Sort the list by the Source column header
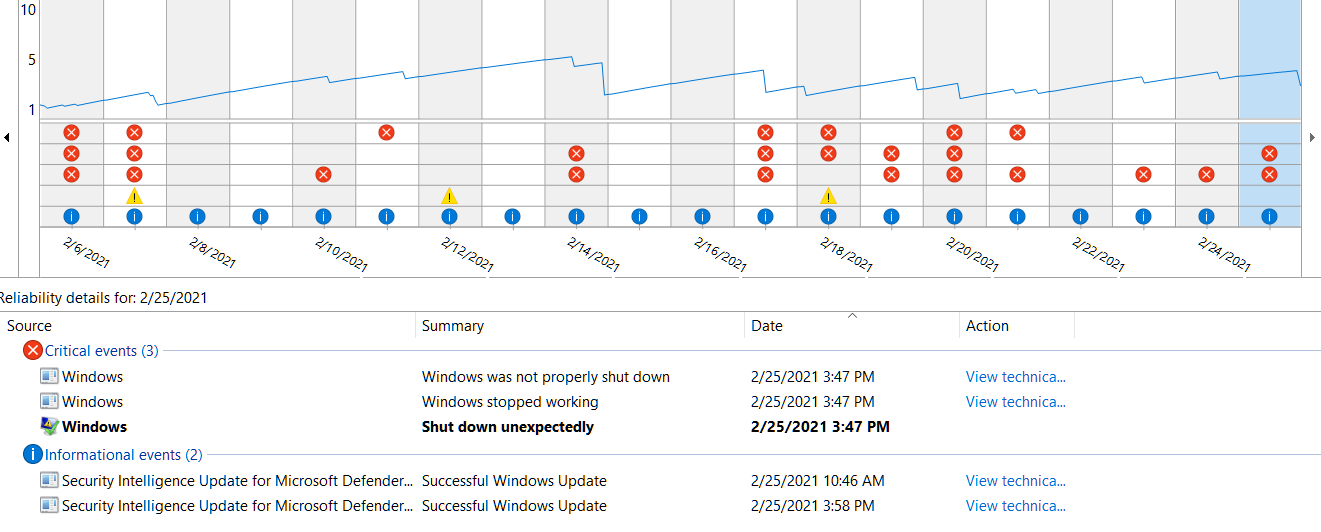 tap(30, 326)
